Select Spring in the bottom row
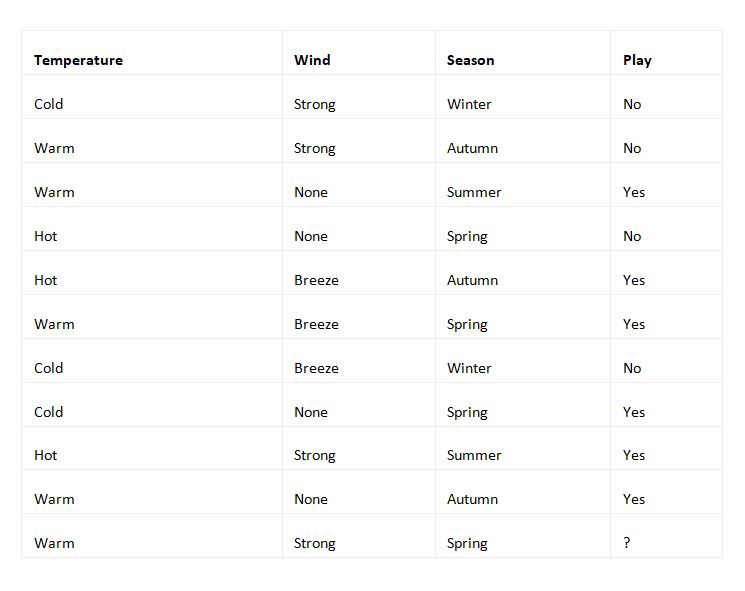The image size is (745, 591). click(x=467, y=543)
